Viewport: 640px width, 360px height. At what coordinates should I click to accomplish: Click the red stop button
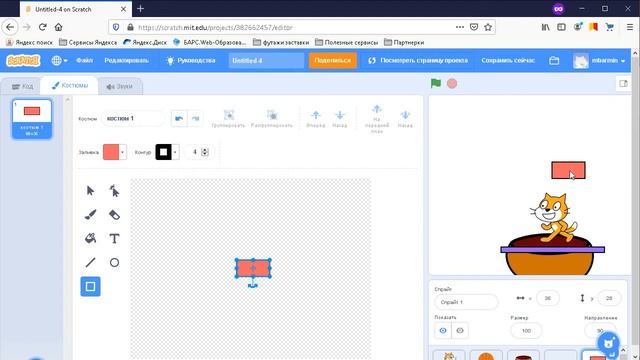[x=452, y=84]
